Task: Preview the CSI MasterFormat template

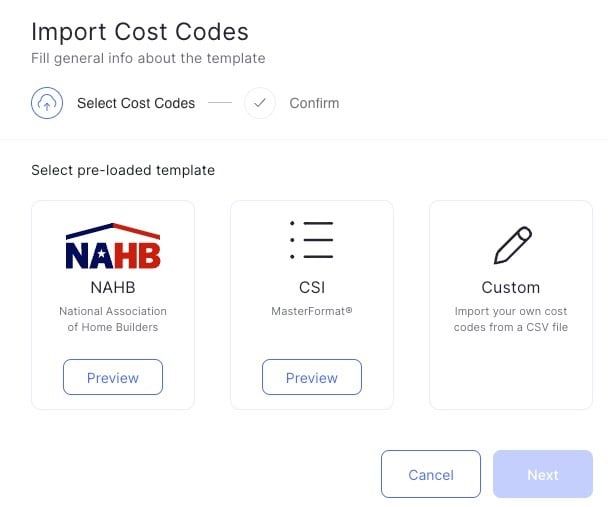Action: pos(312,377)
